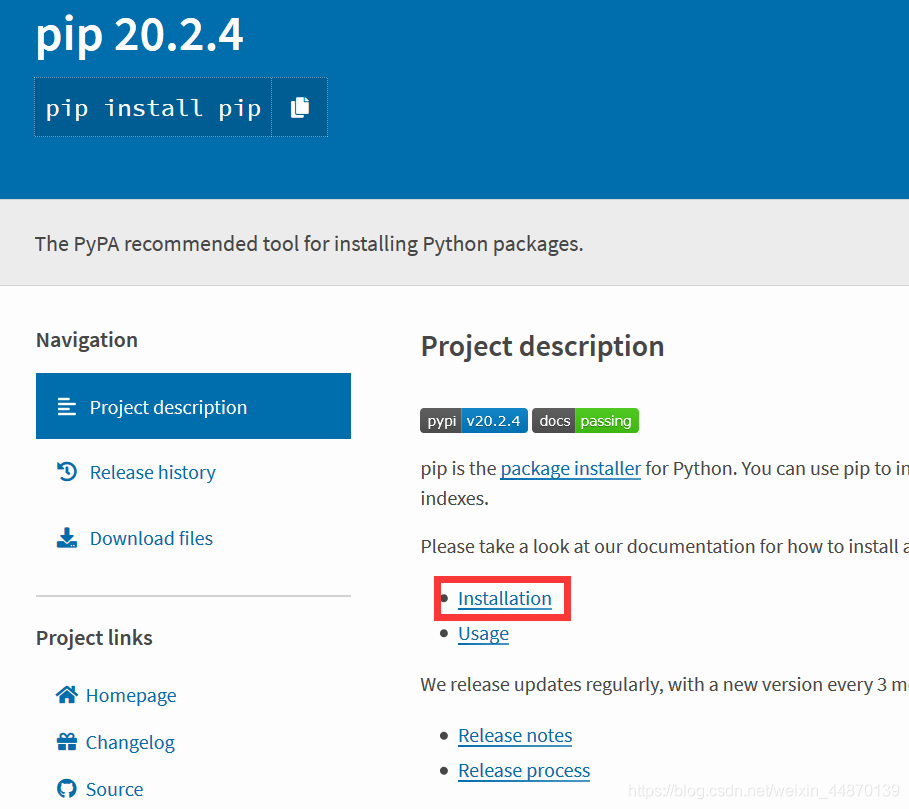The image size is (909, 809).
Task: Open the Changelog project link
Action: tap(130, 742)
